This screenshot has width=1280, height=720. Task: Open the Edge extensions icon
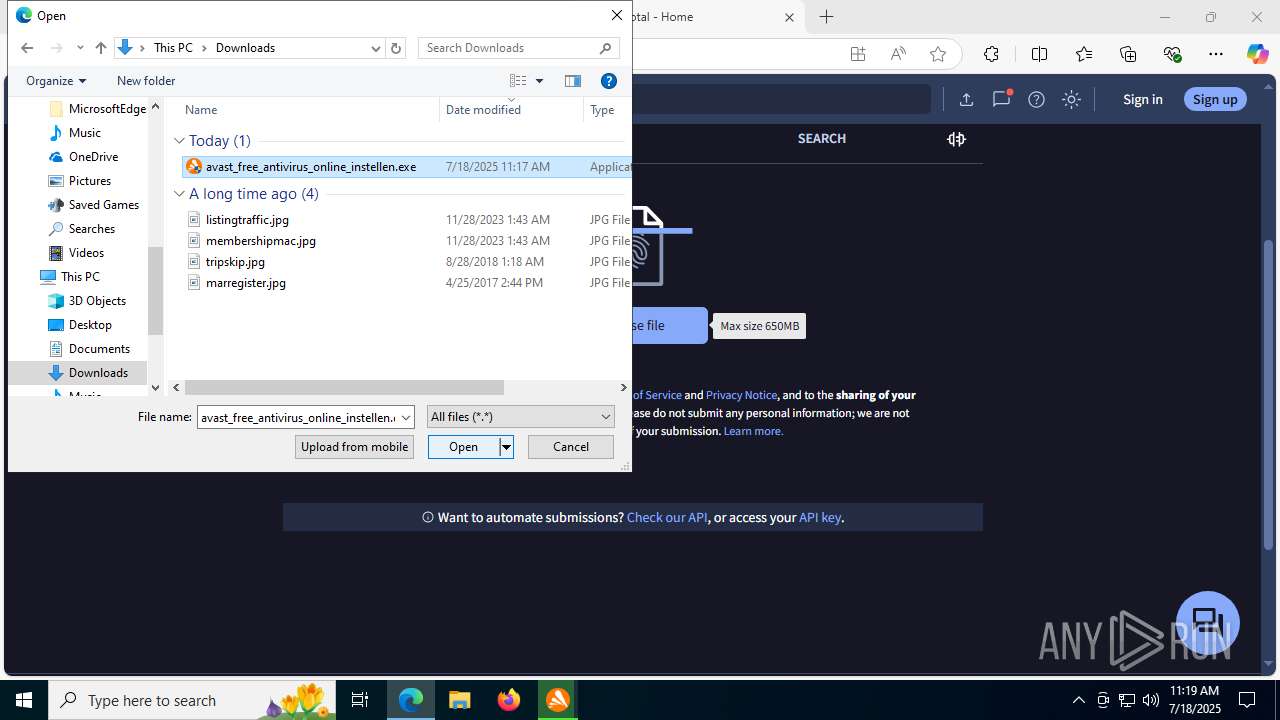[x=991, y=54]
